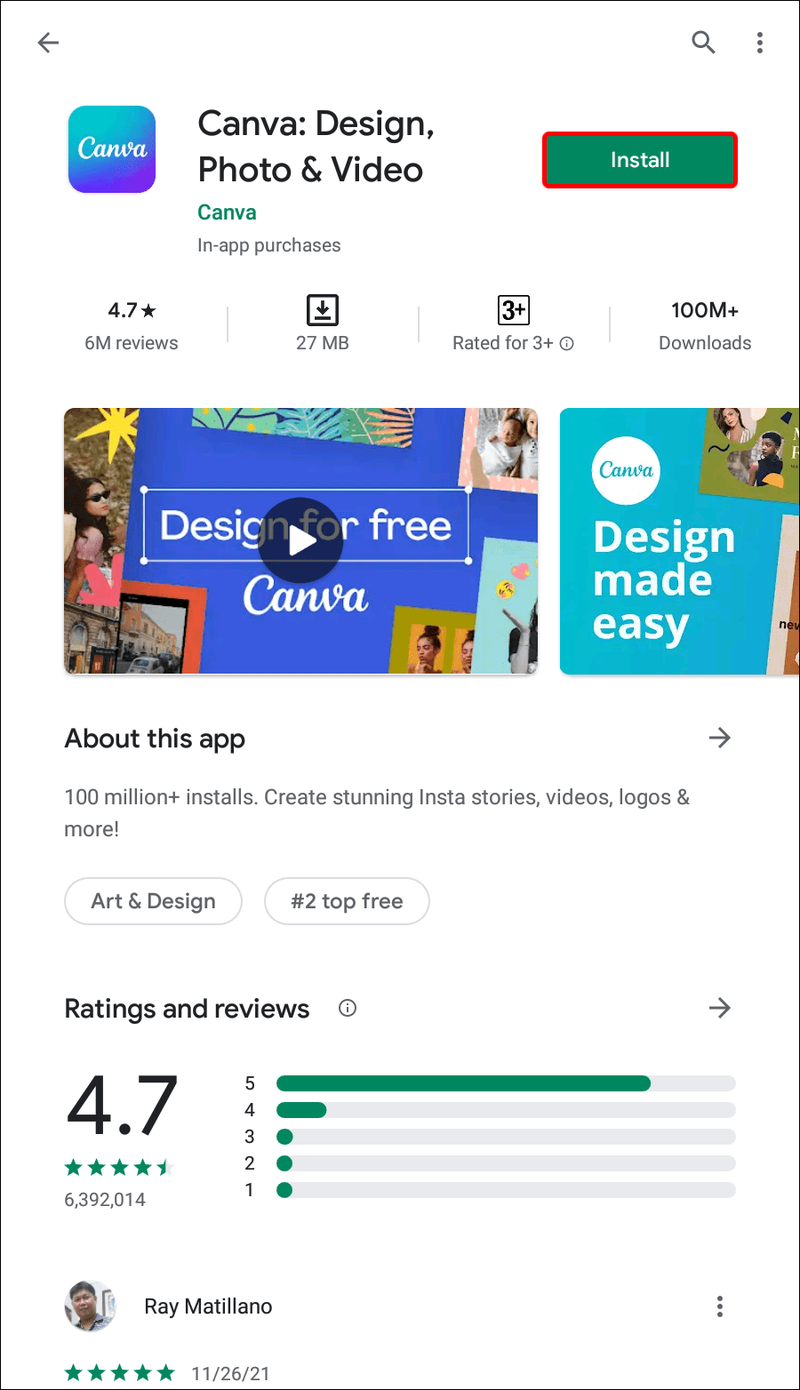Open the top-right overflow menu

coord(760,42)
